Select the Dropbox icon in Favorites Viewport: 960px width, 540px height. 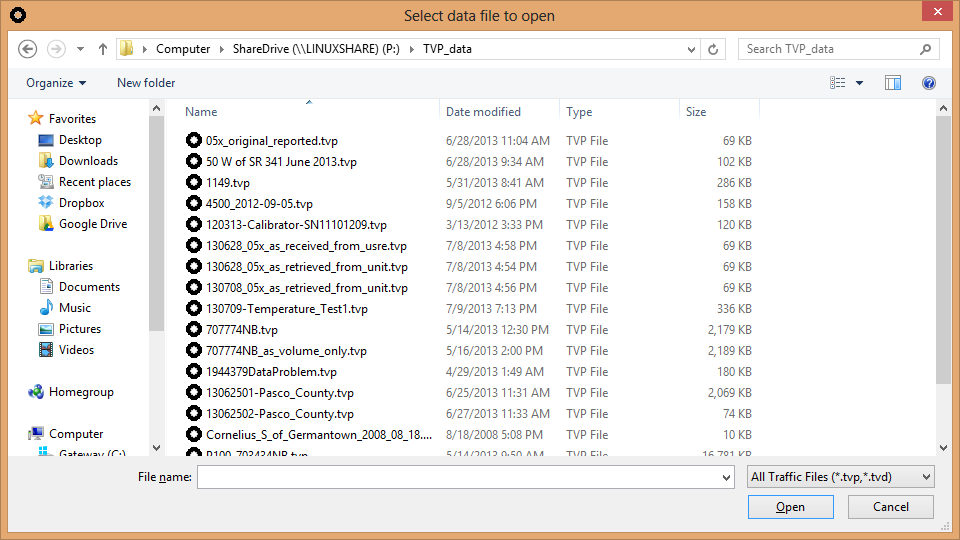coord(46,203)
